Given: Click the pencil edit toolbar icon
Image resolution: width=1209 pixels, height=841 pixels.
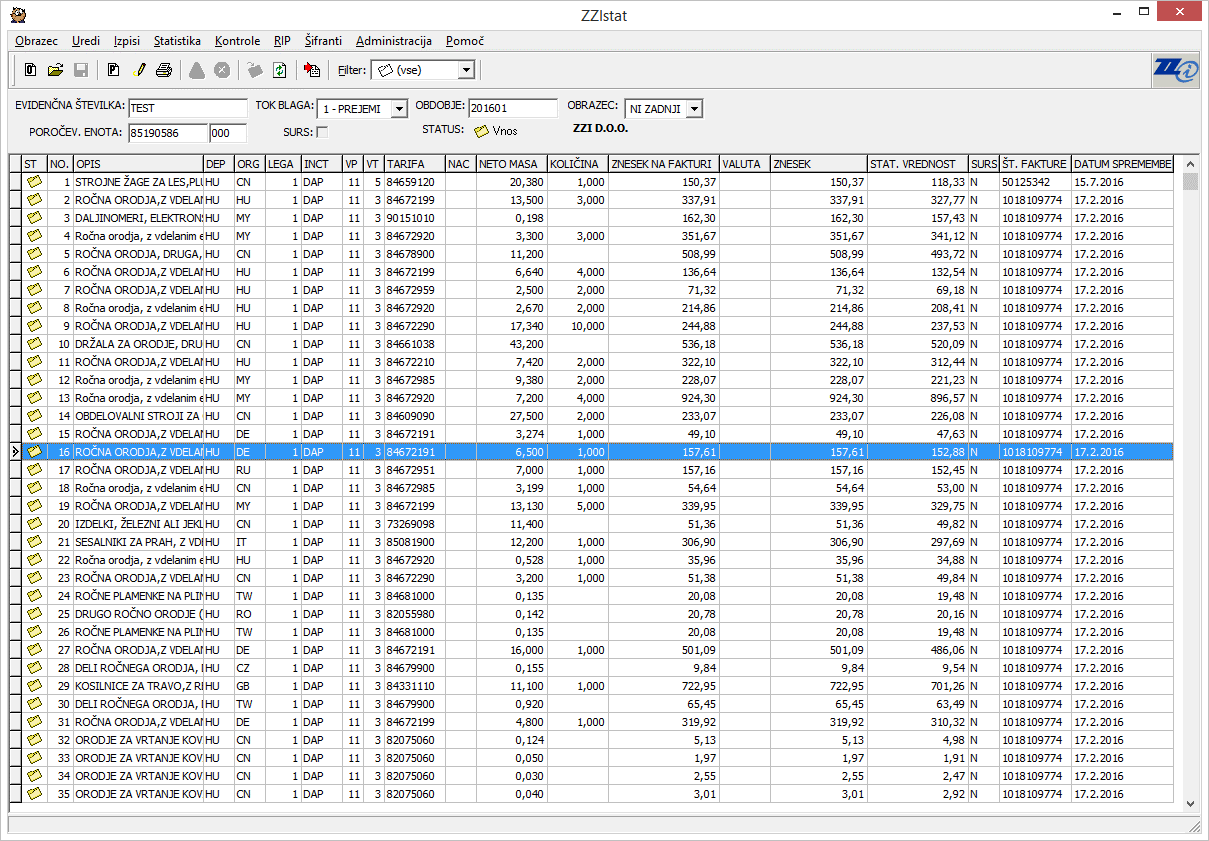Looking at the screenshot, I should click(139, 70).
